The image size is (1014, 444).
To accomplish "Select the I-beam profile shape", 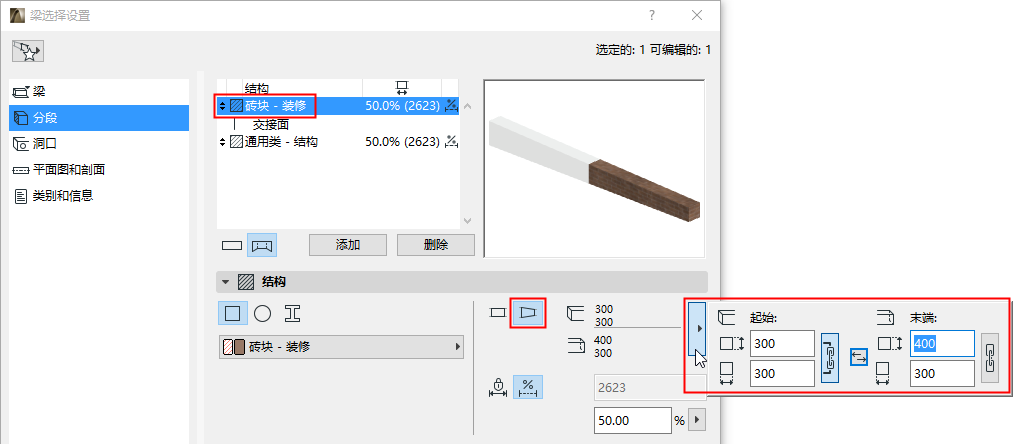I will 293,314.
